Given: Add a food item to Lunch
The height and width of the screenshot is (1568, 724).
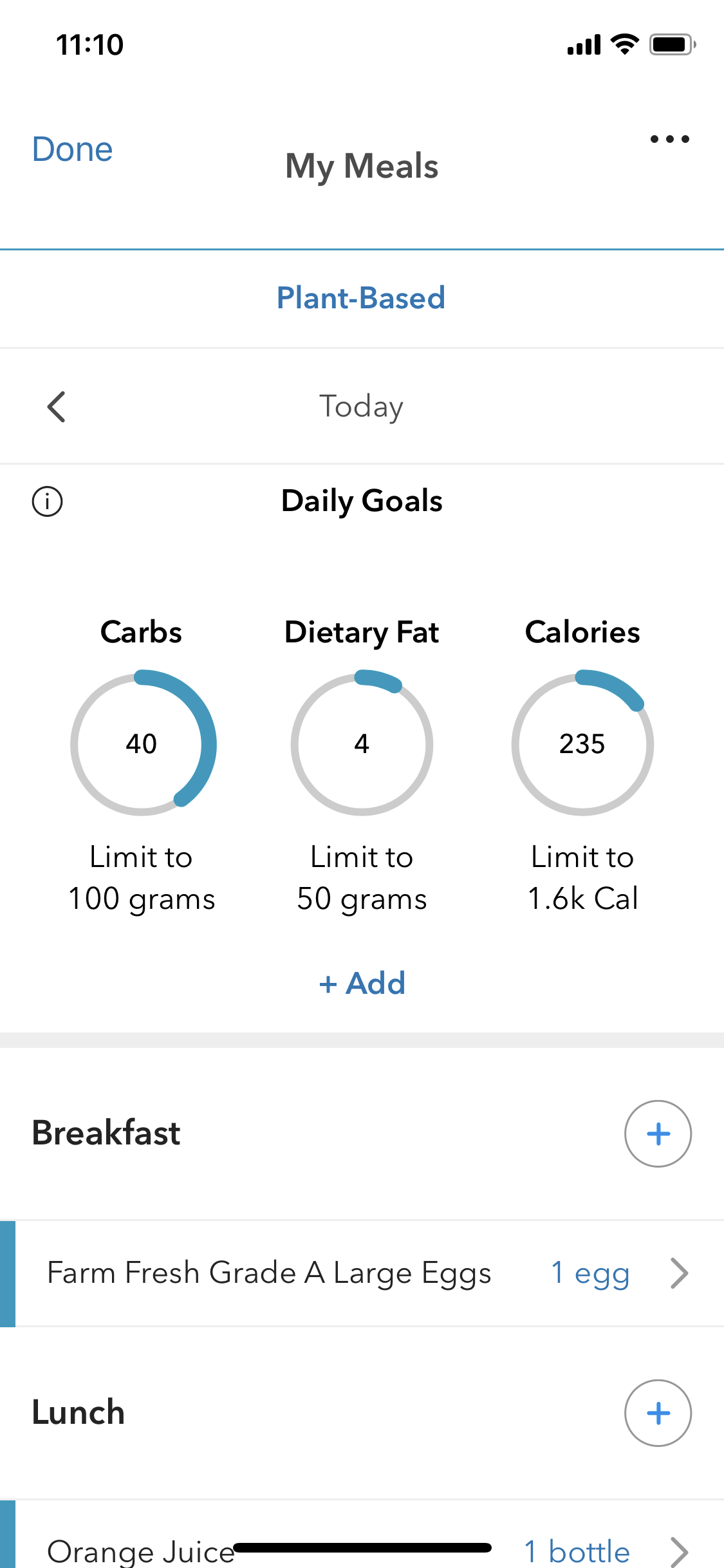Looking at the screenshot, I should tap(658, 1413).
